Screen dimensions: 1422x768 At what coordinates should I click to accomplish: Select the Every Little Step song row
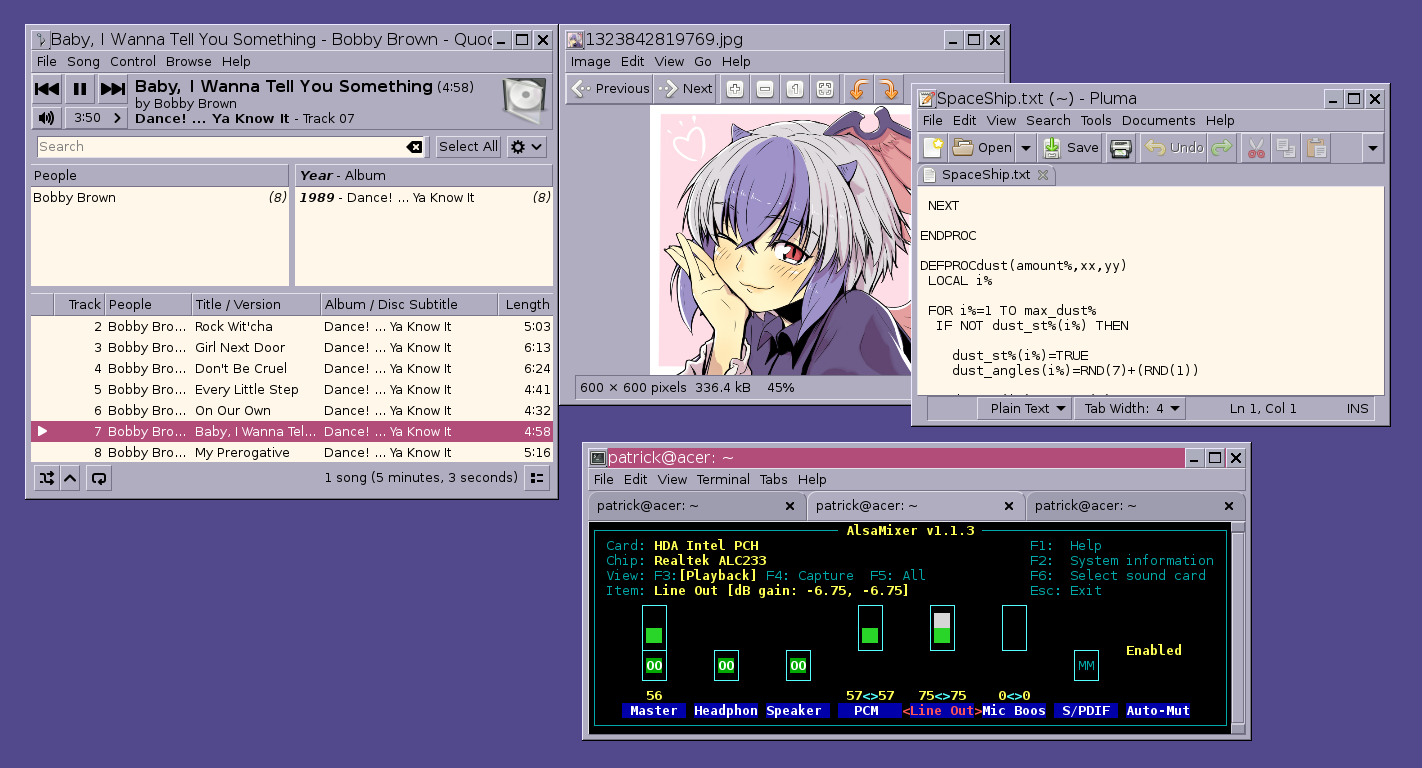coord(292,390)
